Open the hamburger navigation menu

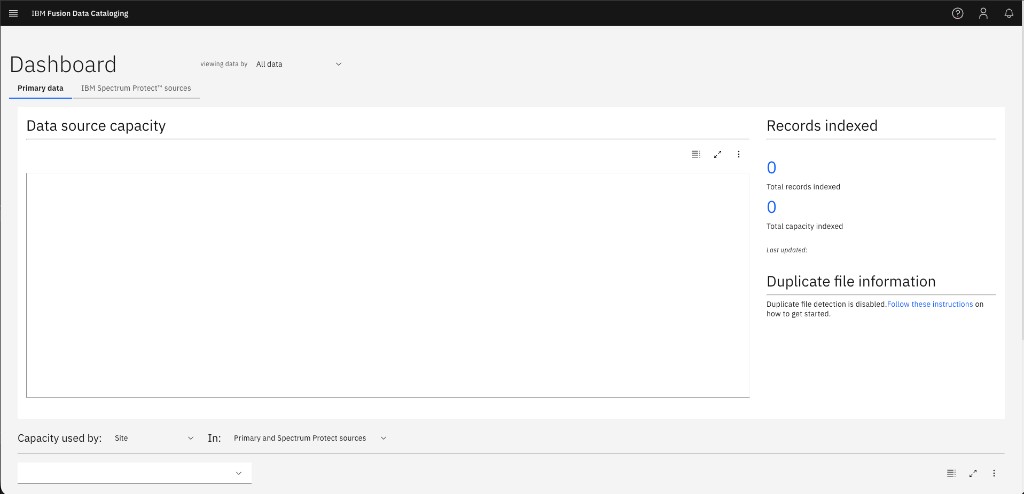[13, 13]
